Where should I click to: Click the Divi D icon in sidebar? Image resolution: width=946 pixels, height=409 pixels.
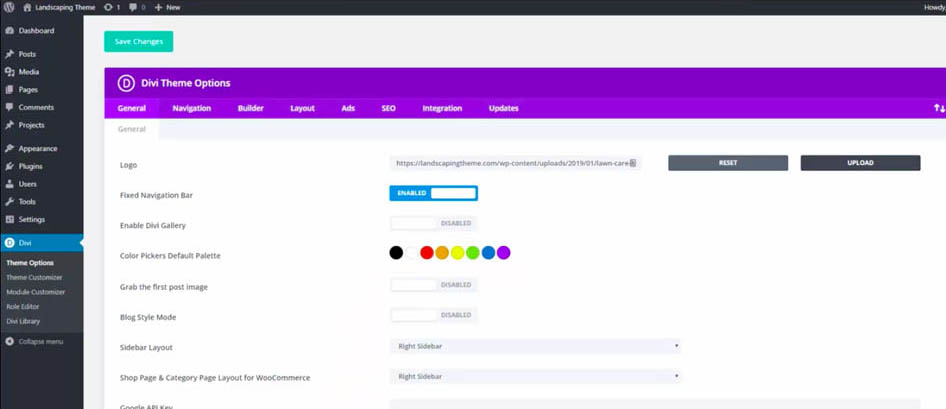coord(9,243)
